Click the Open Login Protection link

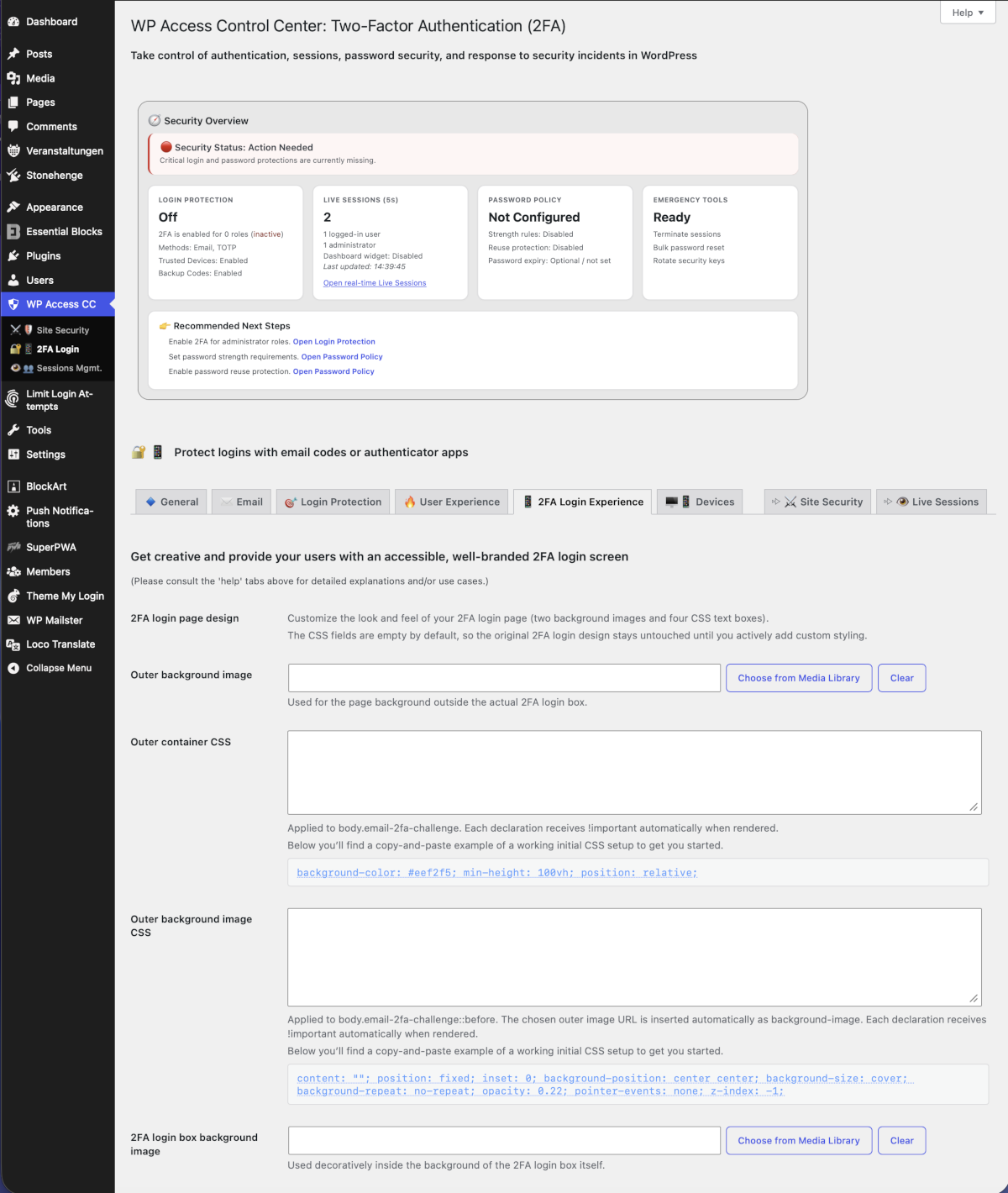[333, 341]
